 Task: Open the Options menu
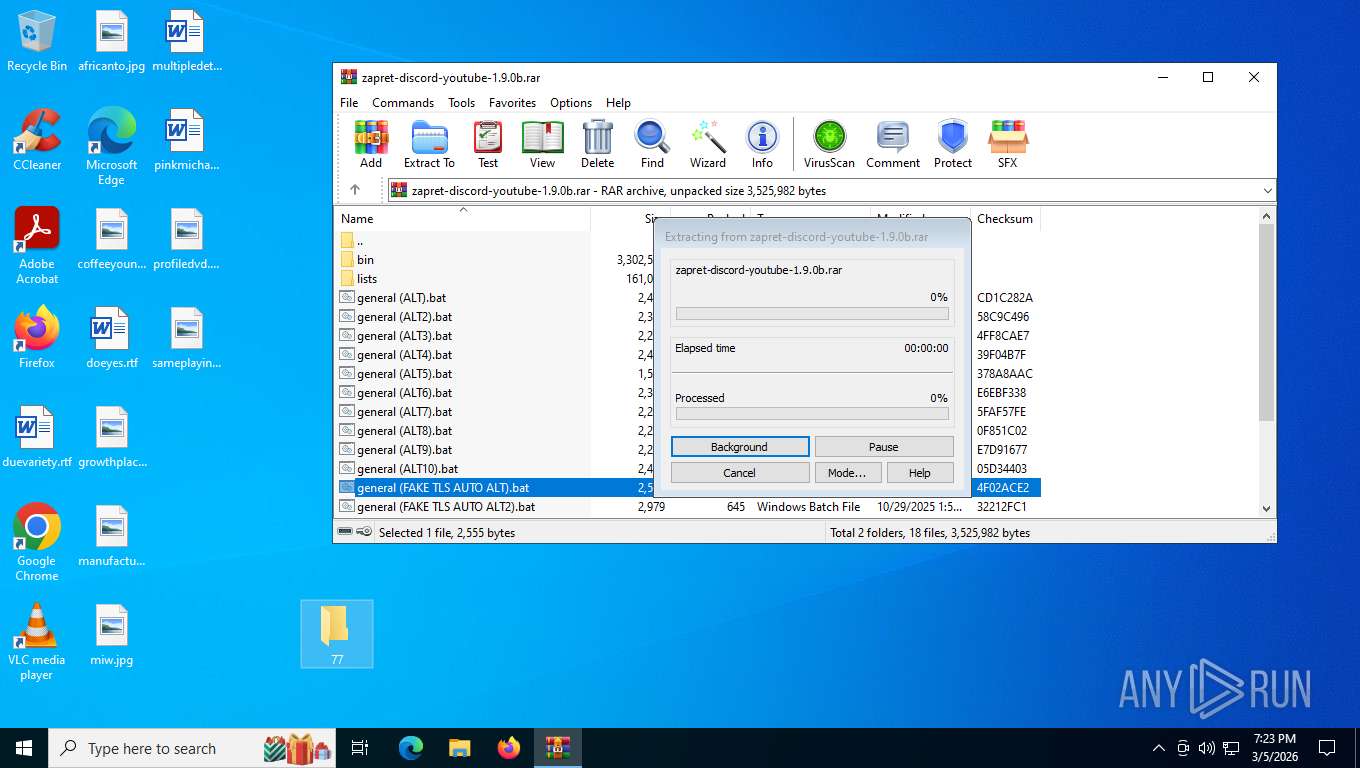[571, 102]
